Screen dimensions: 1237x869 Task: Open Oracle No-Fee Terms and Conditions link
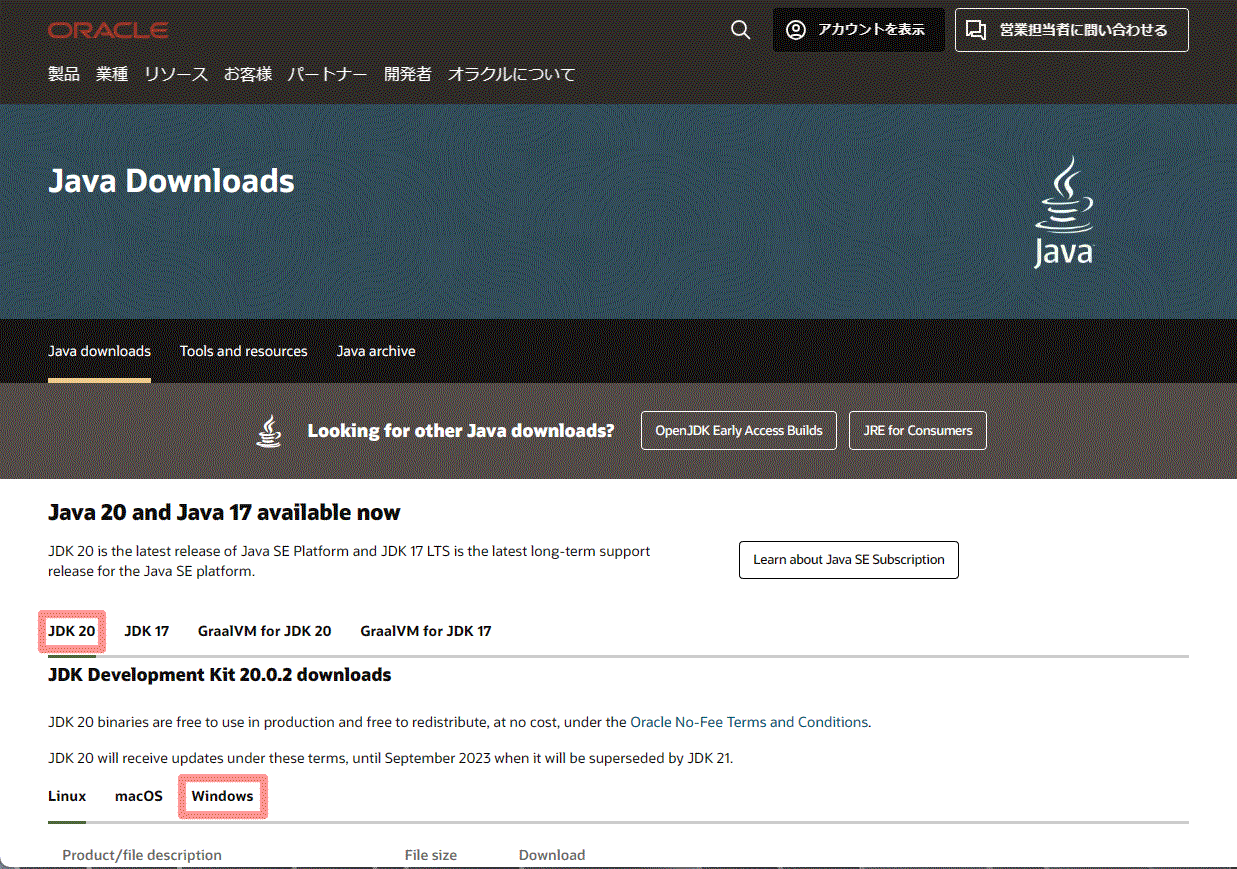(749, 722)
